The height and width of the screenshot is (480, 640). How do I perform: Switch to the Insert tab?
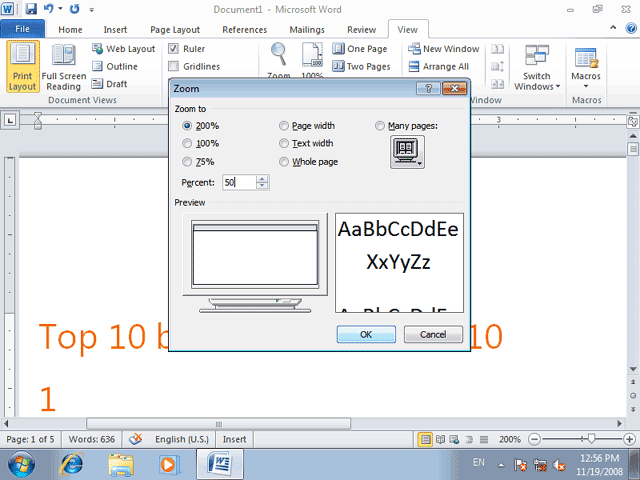(115, 30)
